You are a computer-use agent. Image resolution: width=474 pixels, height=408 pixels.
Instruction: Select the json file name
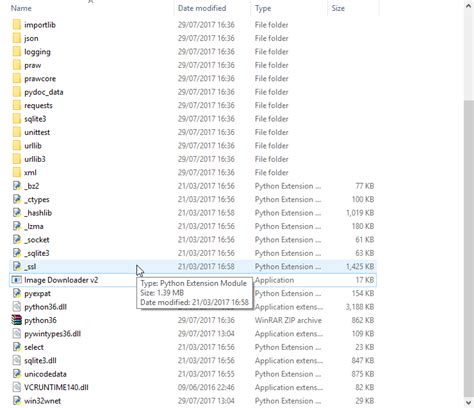pos(31,38)
